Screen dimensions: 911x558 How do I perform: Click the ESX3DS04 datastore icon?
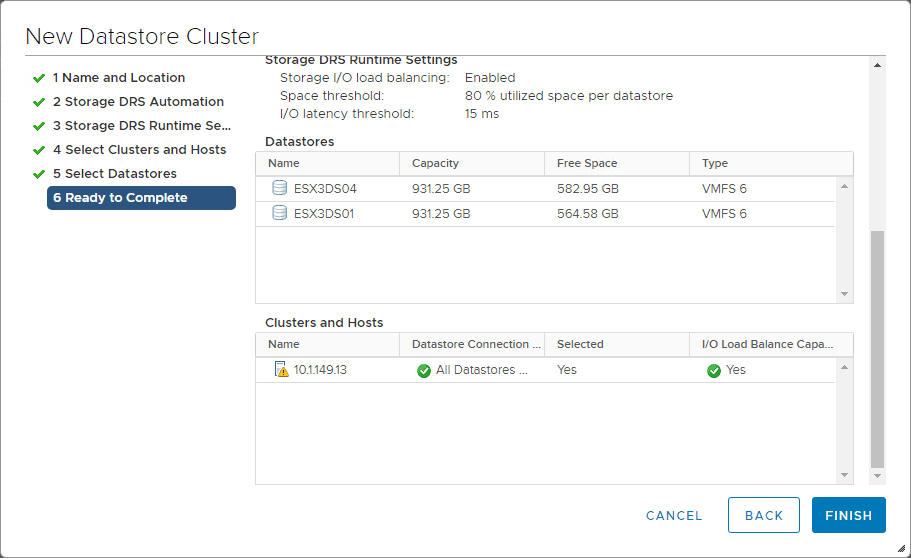point(280,188)
